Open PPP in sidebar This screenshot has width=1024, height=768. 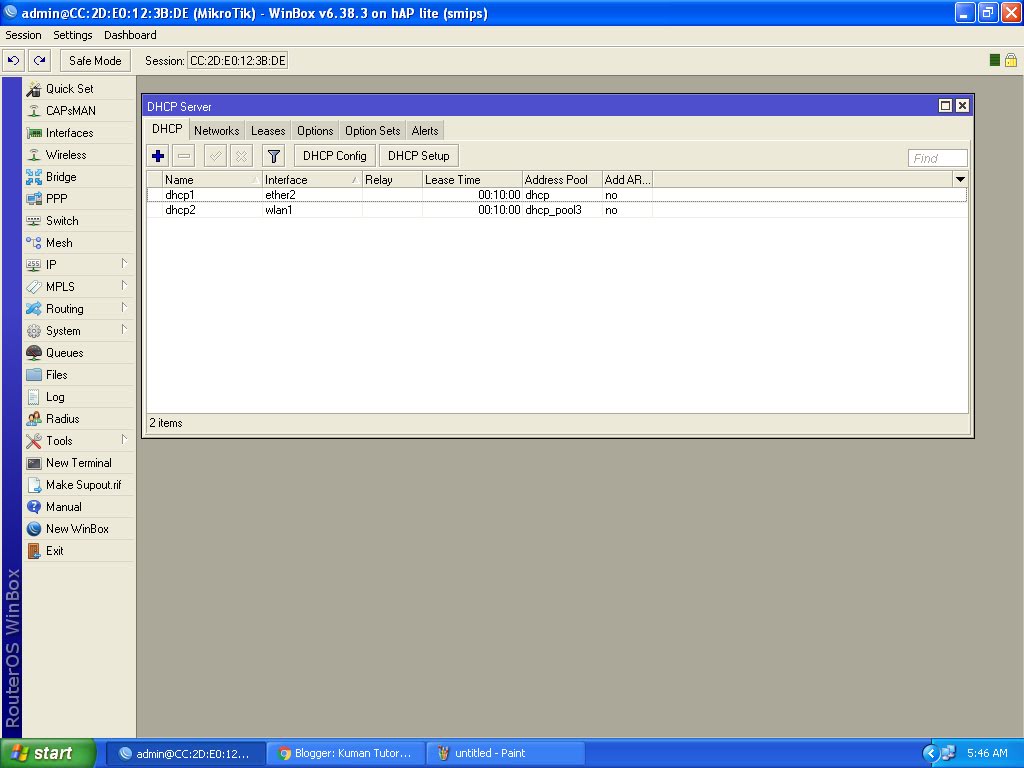point(78,199)
